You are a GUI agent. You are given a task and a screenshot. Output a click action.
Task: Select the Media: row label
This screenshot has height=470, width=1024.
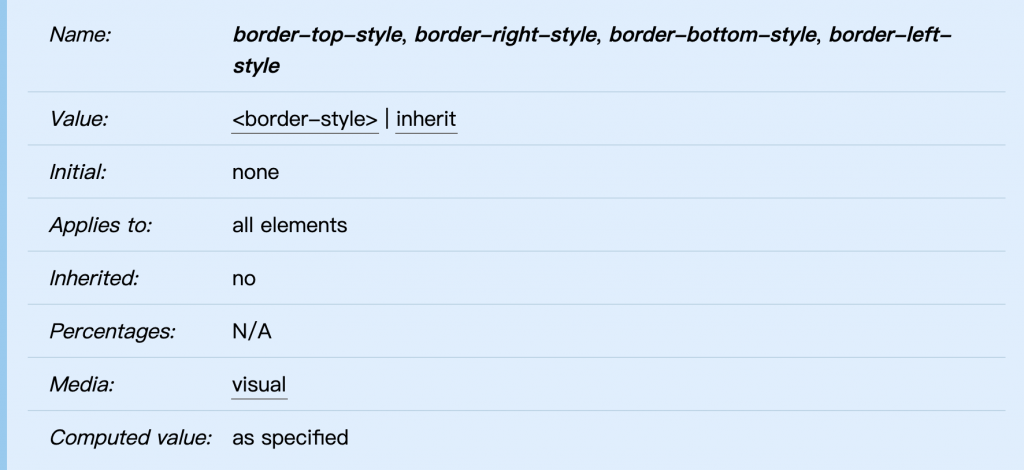[x=82, y=384]
